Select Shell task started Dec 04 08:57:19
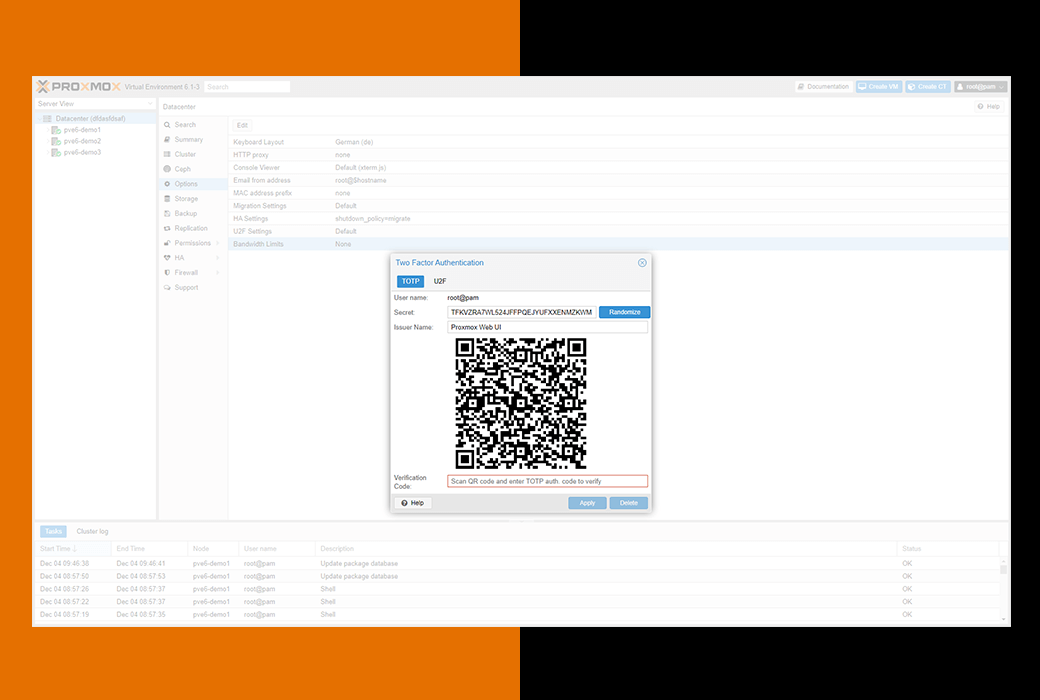 click(x=517, y=614)
